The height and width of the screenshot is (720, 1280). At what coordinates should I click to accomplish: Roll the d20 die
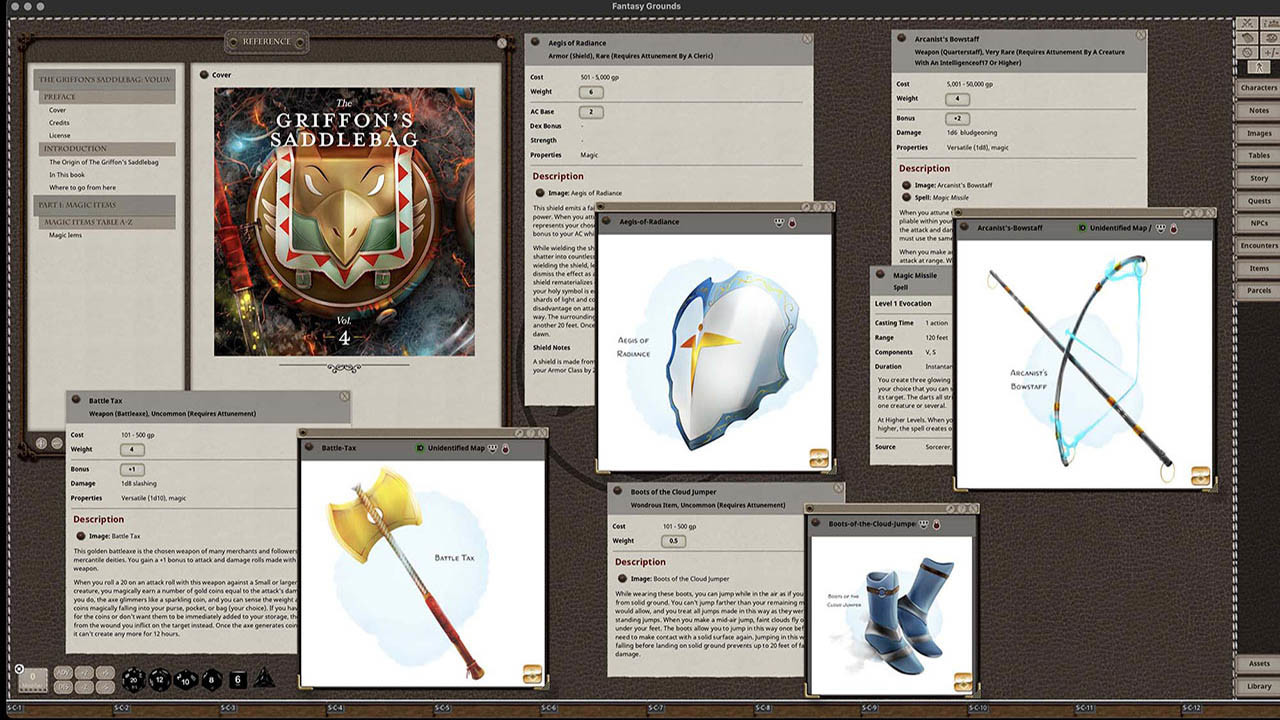click(x=134, y=680)
